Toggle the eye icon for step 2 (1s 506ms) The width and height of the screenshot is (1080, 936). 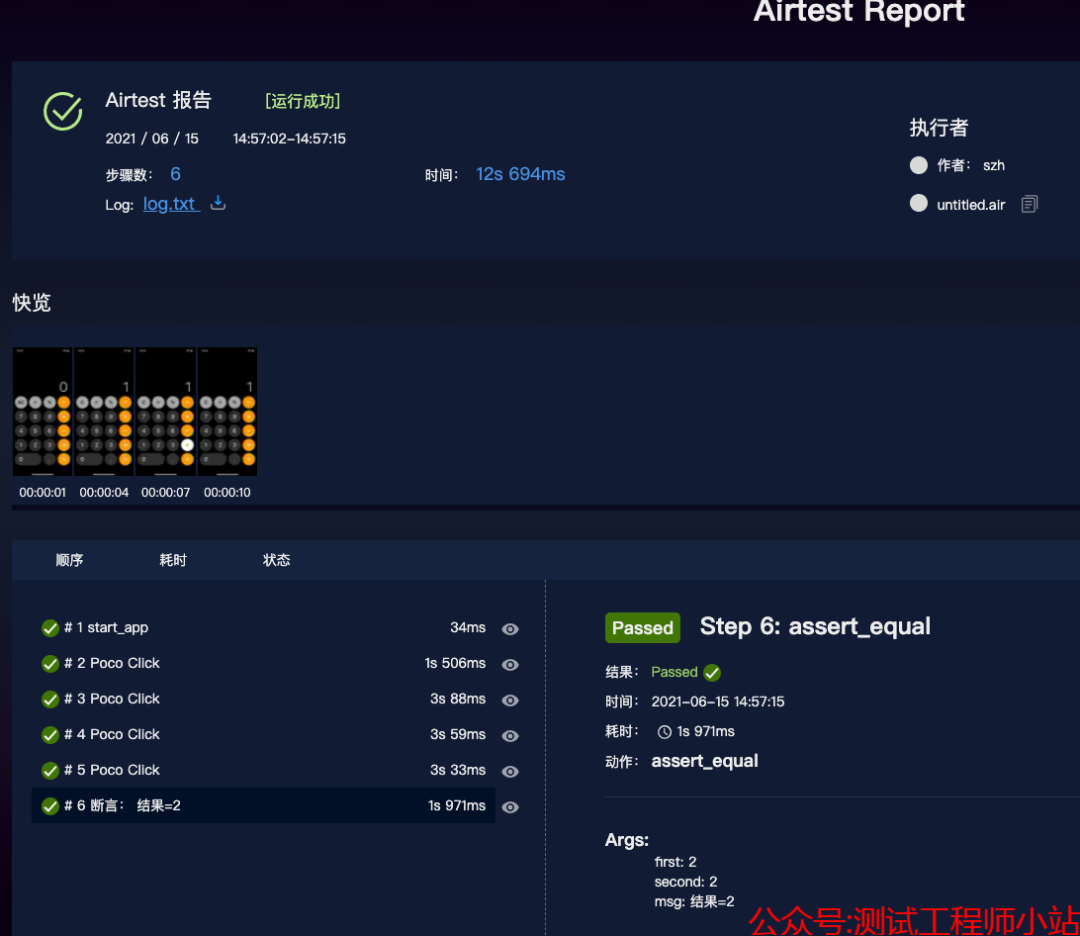click(x=510, y=665)
